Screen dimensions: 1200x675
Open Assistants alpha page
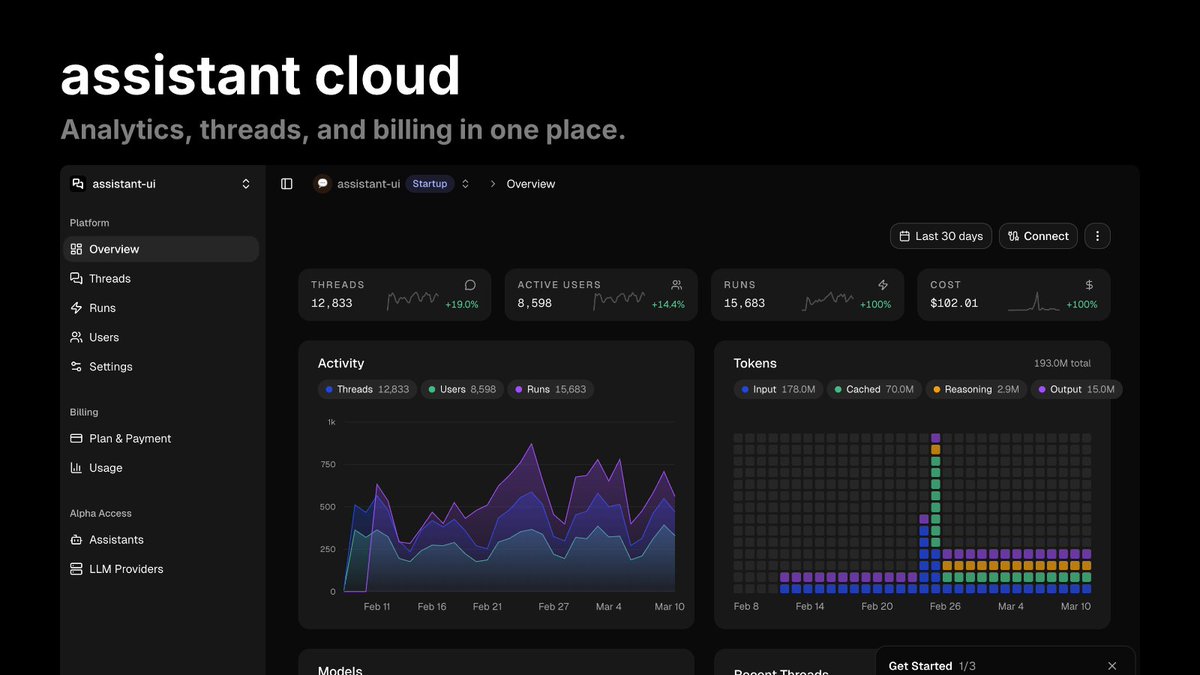point(162,540)
